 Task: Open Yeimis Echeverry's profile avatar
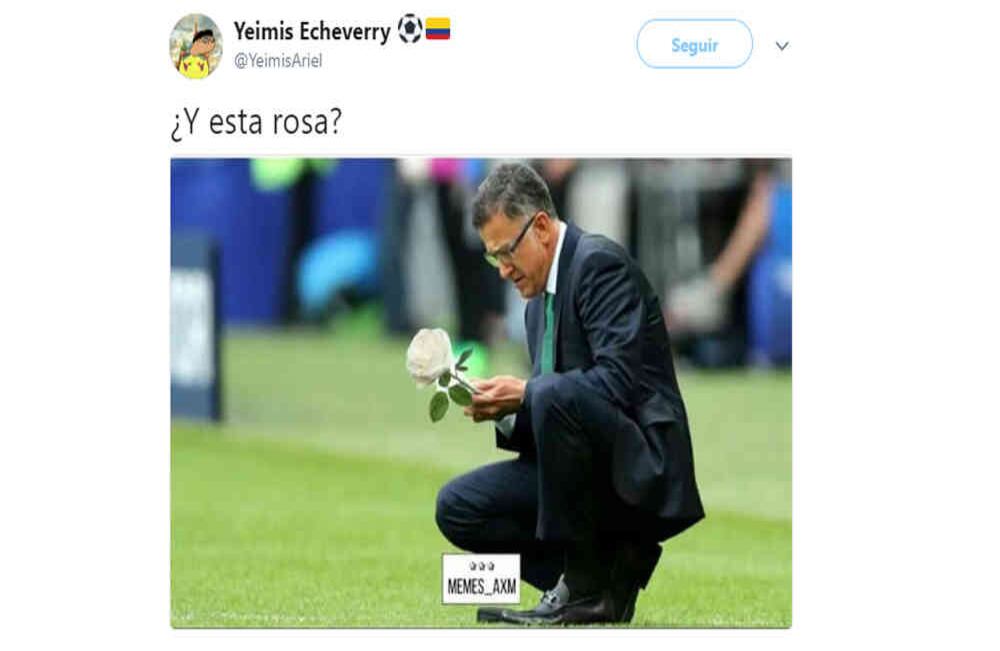(196, 46)
